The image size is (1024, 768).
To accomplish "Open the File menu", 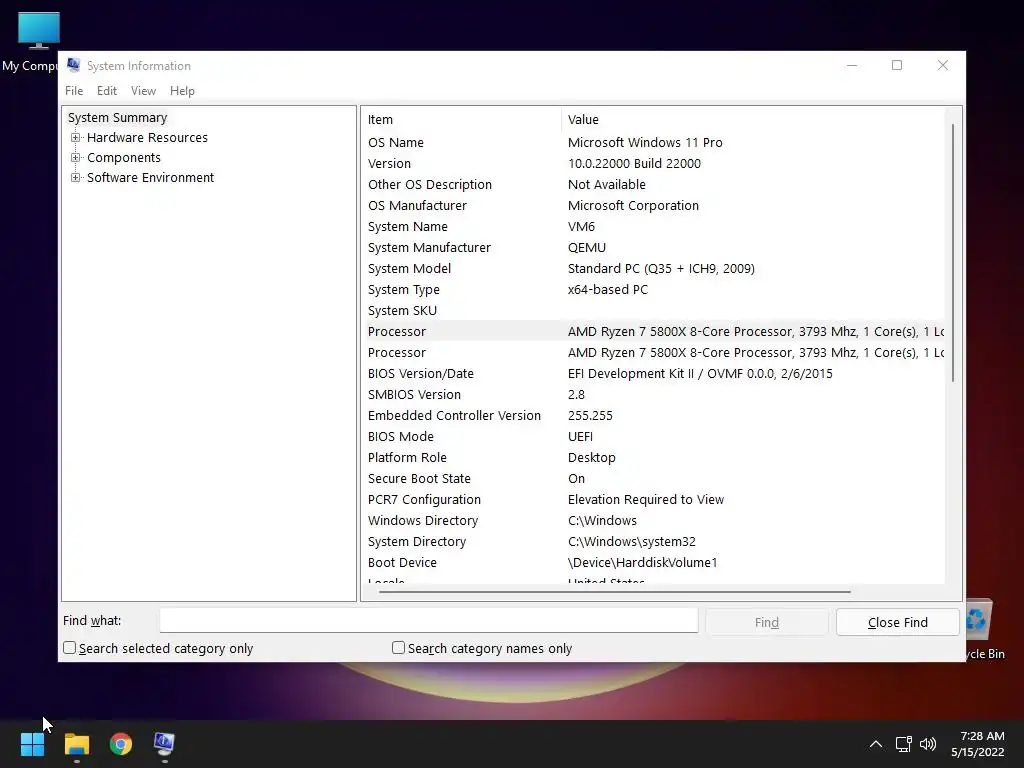I will [74, 91].
